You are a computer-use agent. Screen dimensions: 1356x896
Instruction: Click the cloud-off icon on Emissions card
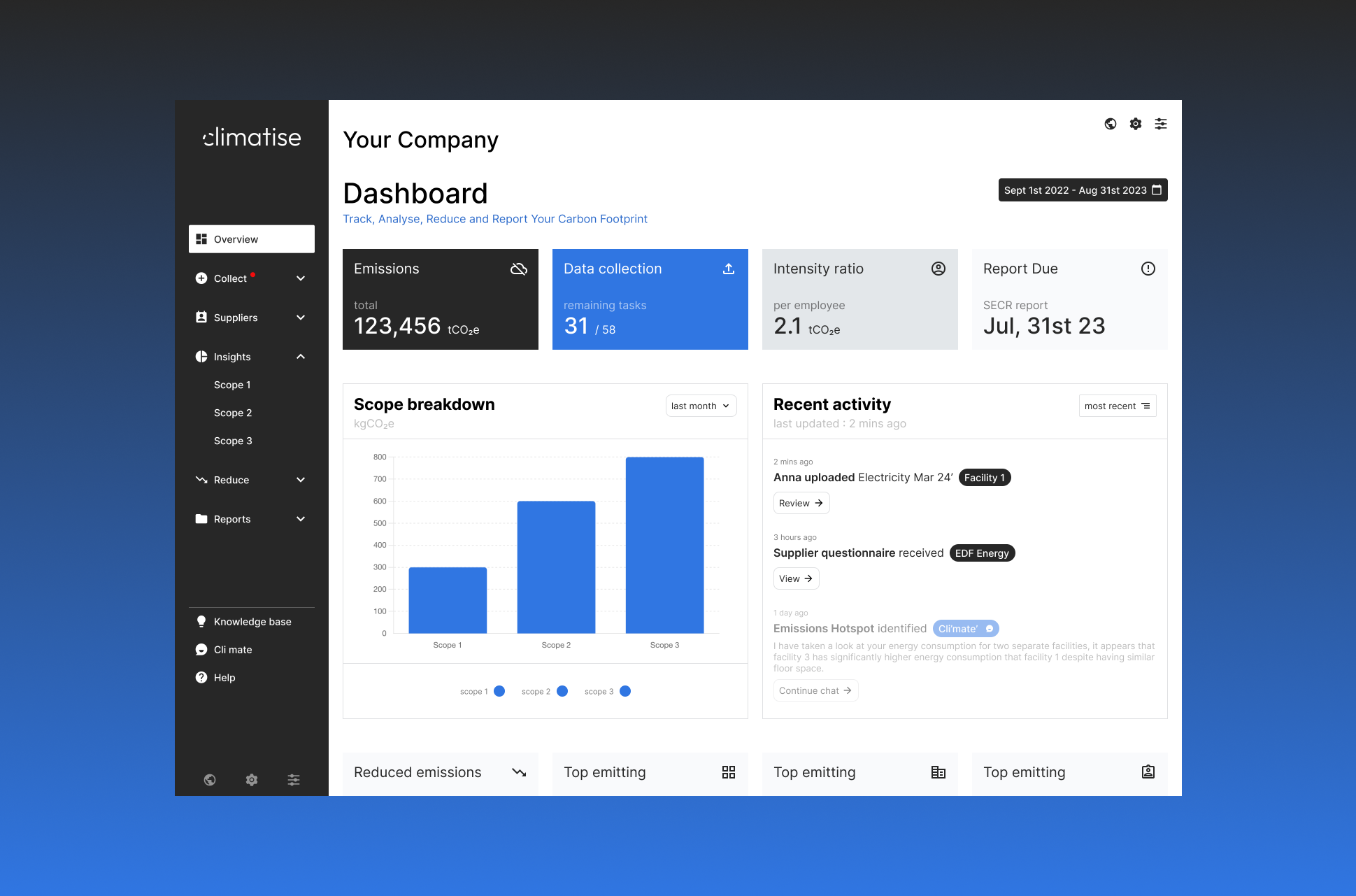coord(518,269)
